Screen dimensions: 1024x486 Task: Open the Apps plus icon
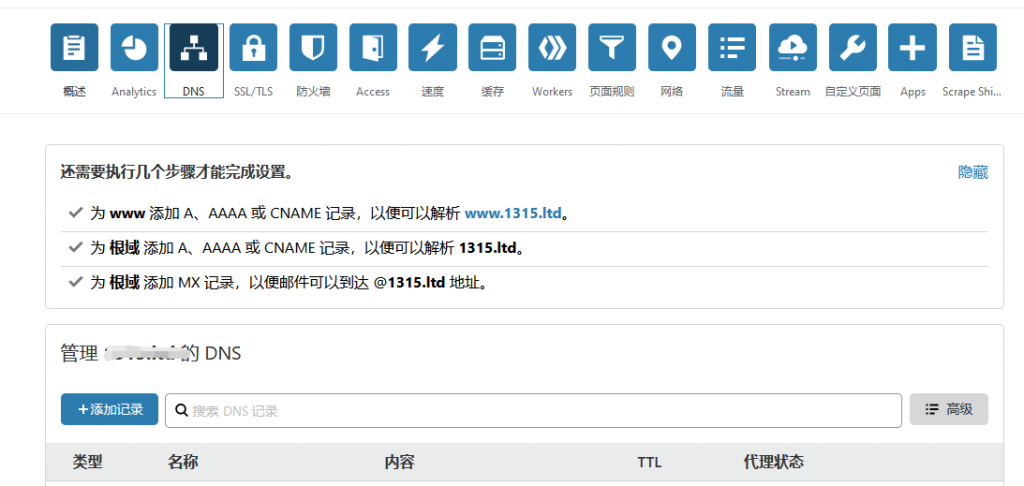913,47
